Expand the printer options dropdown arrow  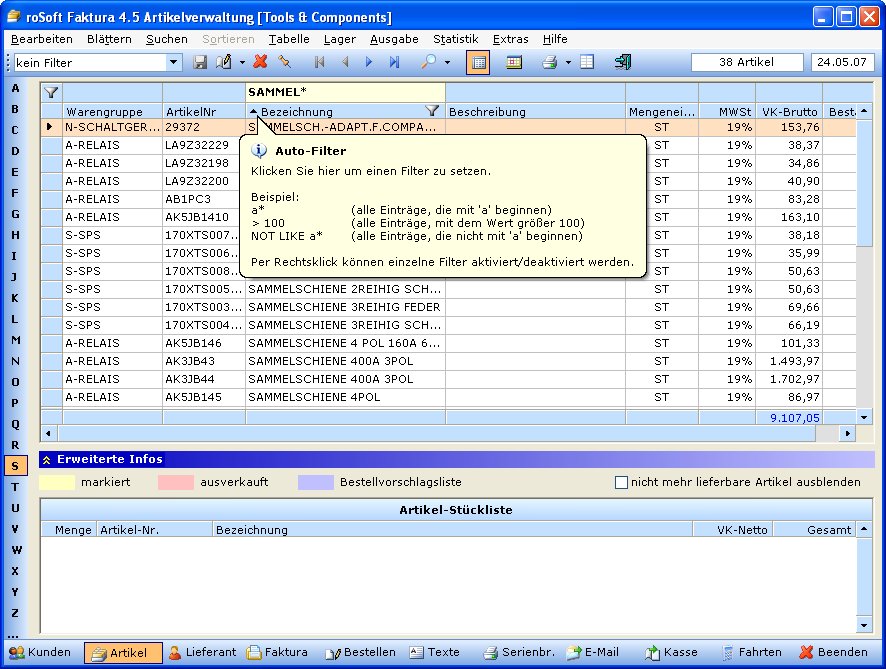(x=567, y=62)
